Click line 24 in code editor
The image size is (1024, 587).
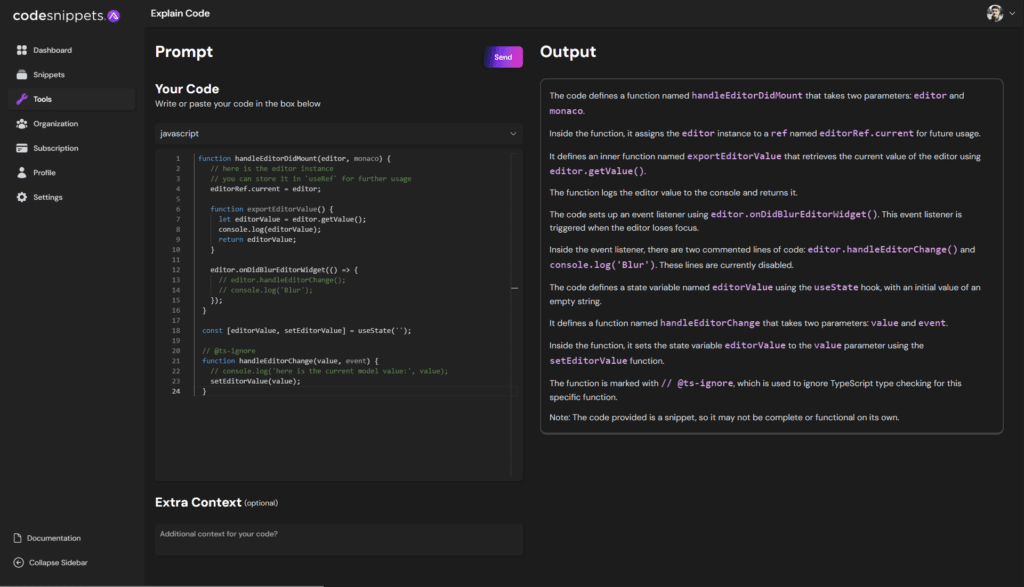click(x=300, y=392)
